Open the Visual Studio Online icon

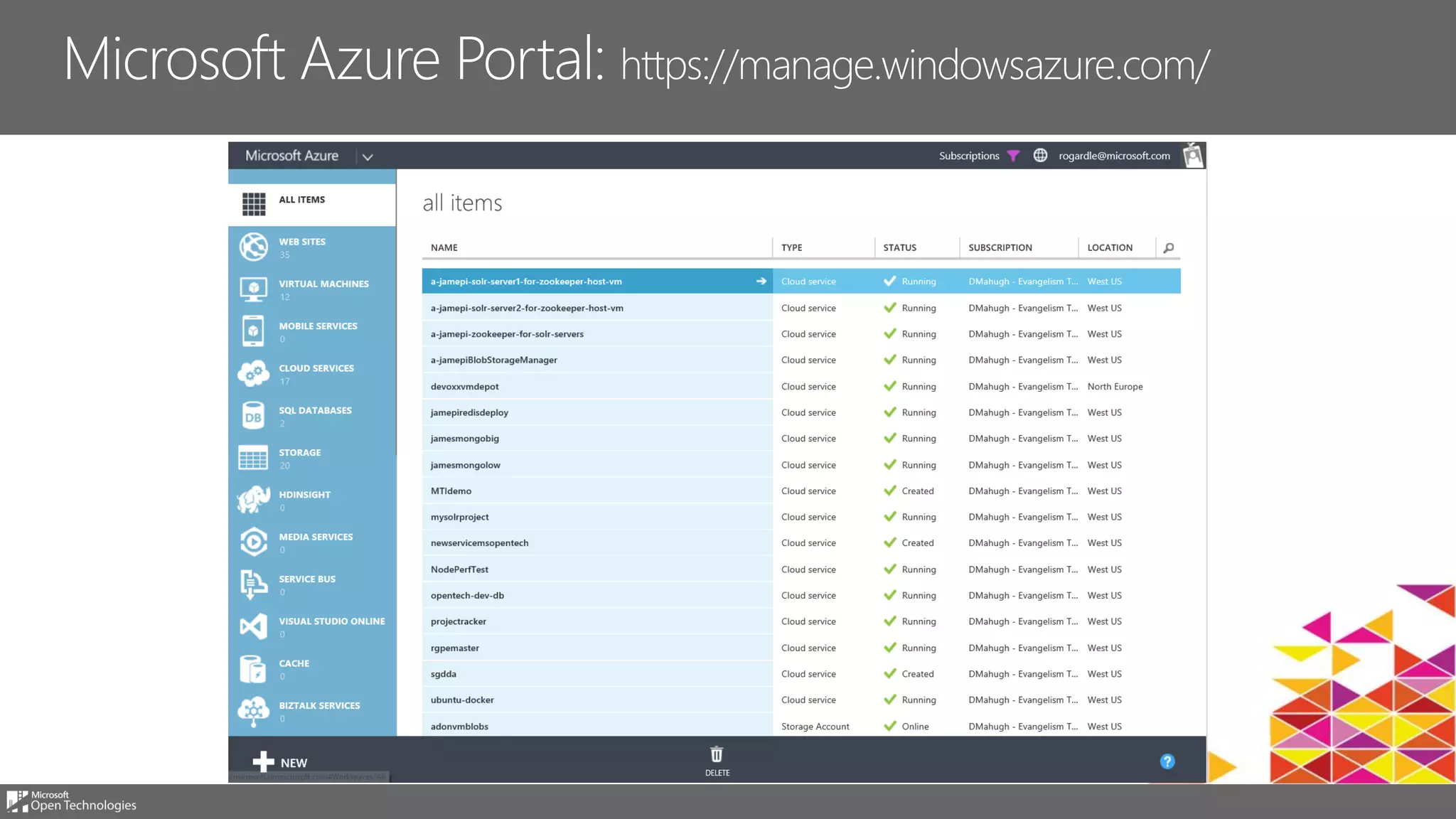point(254,626)
